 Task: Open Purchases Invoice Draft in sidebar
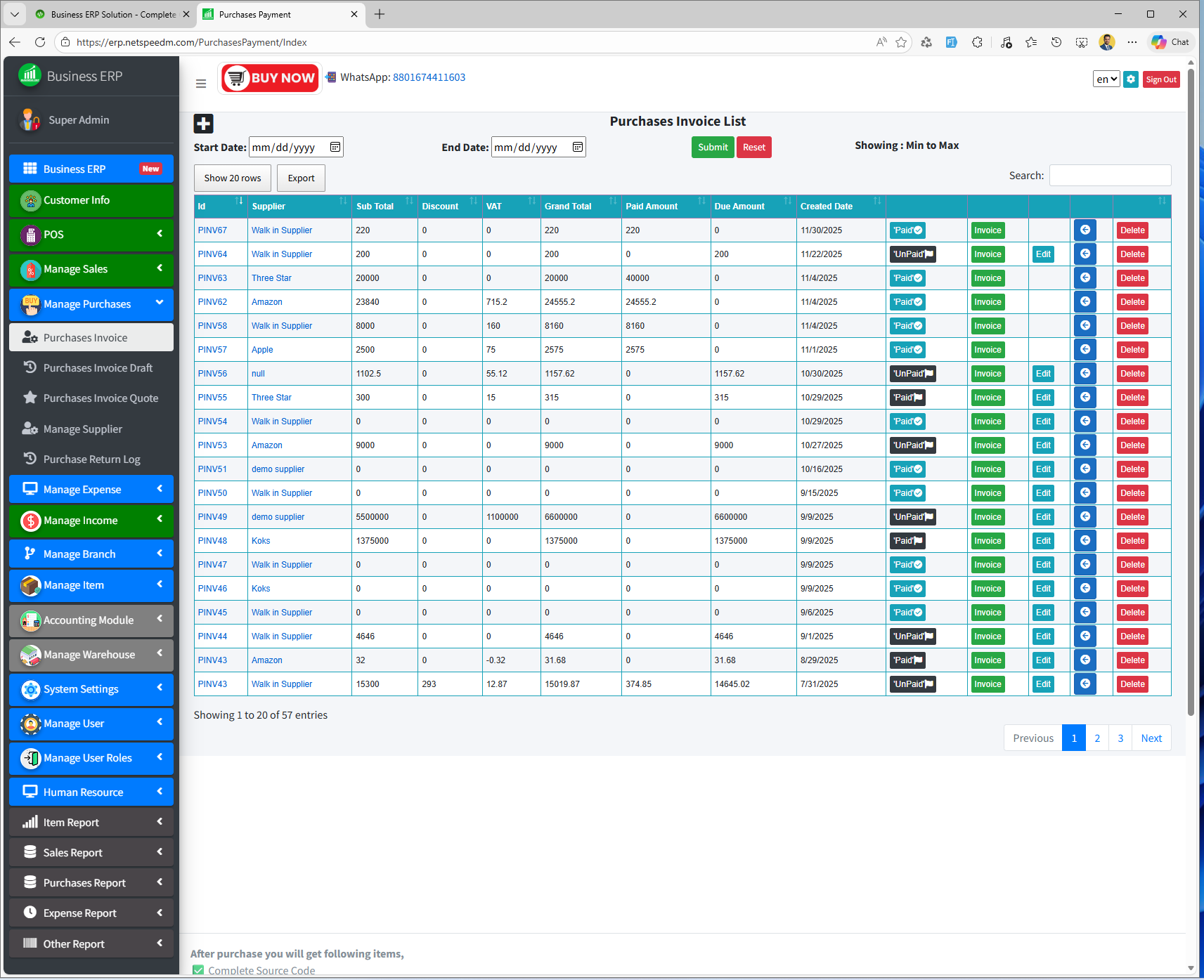tap(98, 368)
